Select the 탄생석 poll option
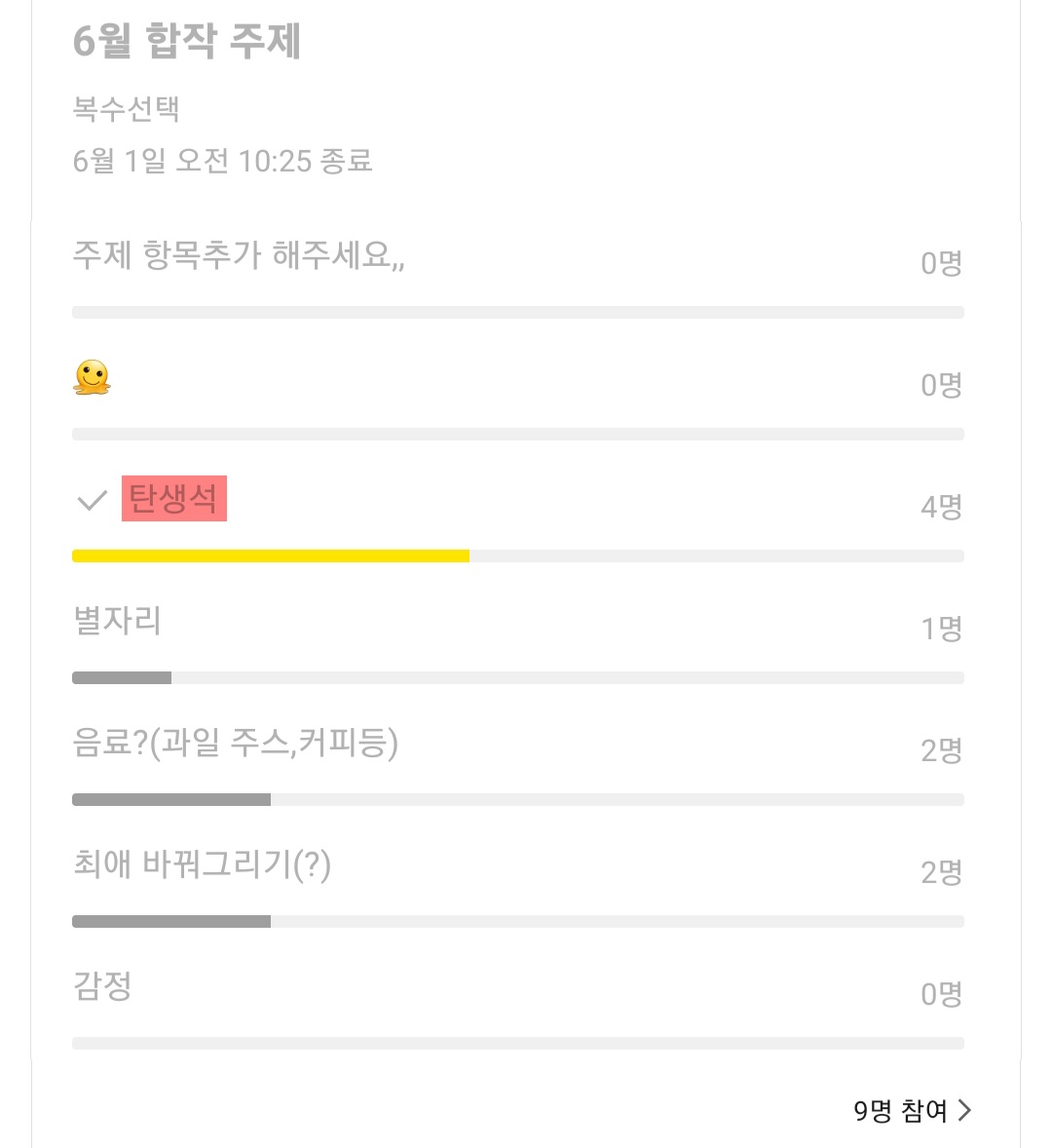 (174, 499)
